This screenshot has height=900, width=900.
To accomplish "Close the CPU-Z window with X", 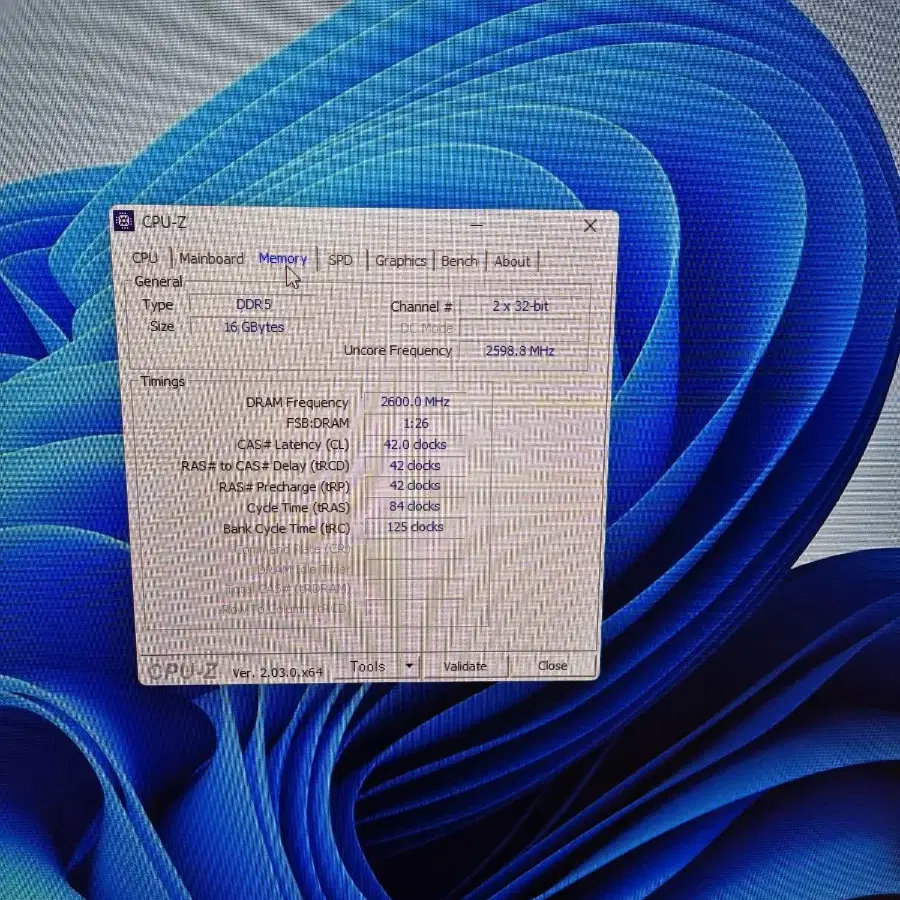I will [590, 226].
